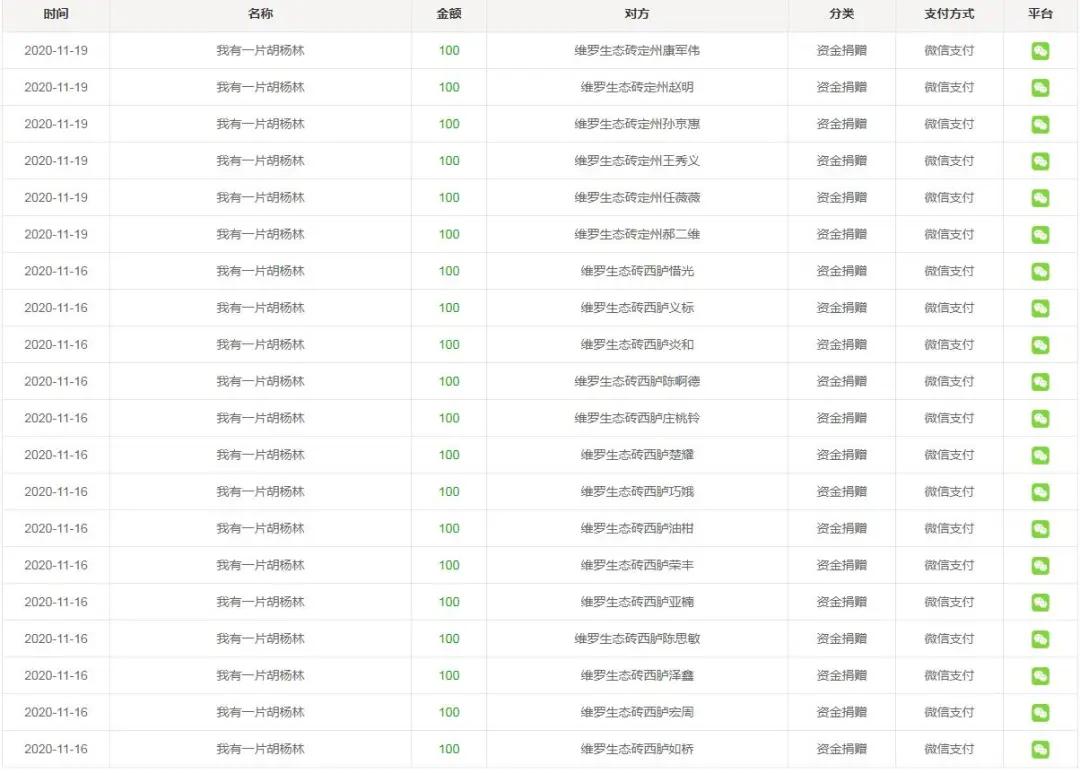1080x773 pixels.
Task: Click 资金捐赠 in 西胪宏周 row
Action: click(842, 712)
